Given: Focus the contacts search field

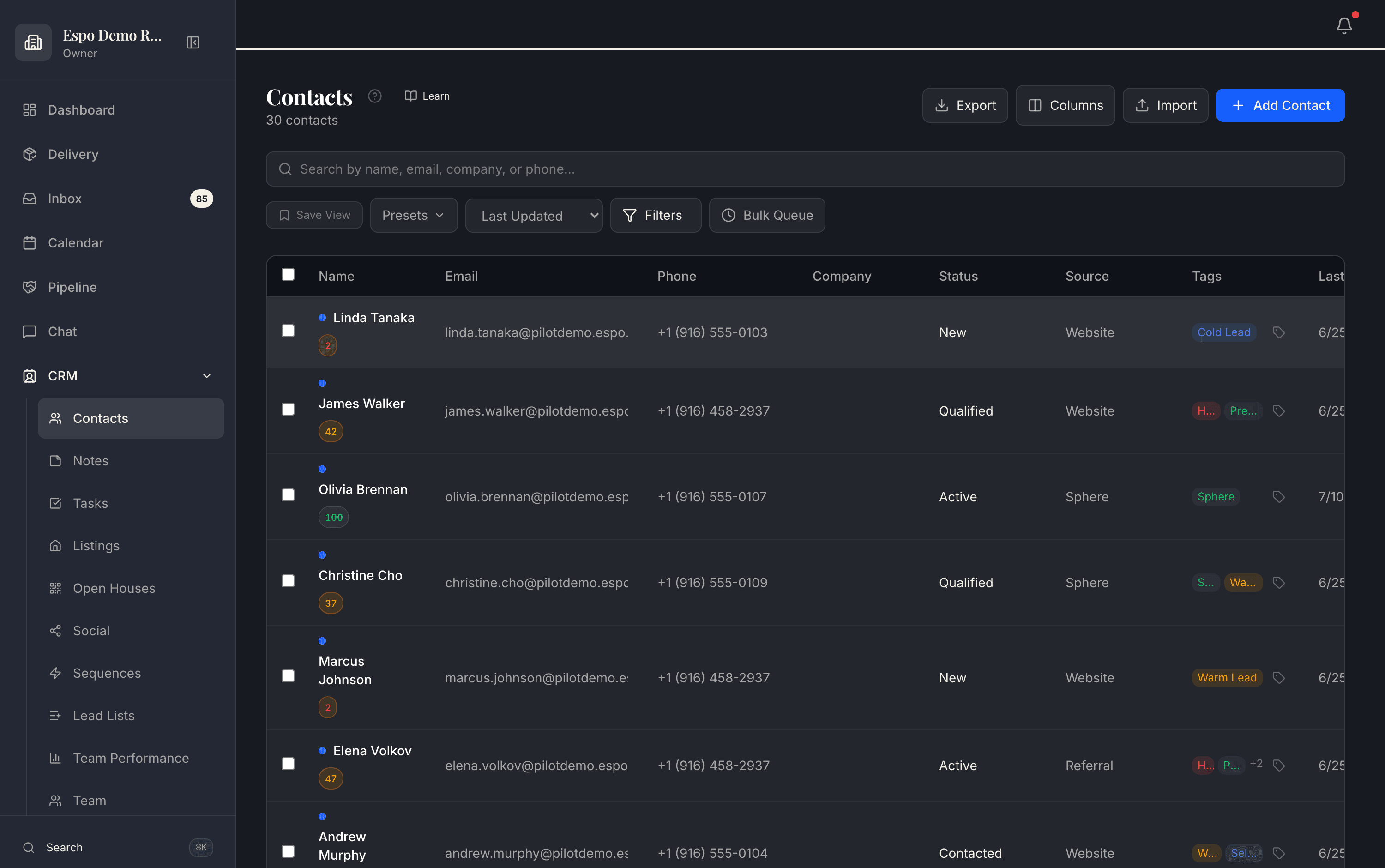Looking at the screenshot, I should 805,169.
